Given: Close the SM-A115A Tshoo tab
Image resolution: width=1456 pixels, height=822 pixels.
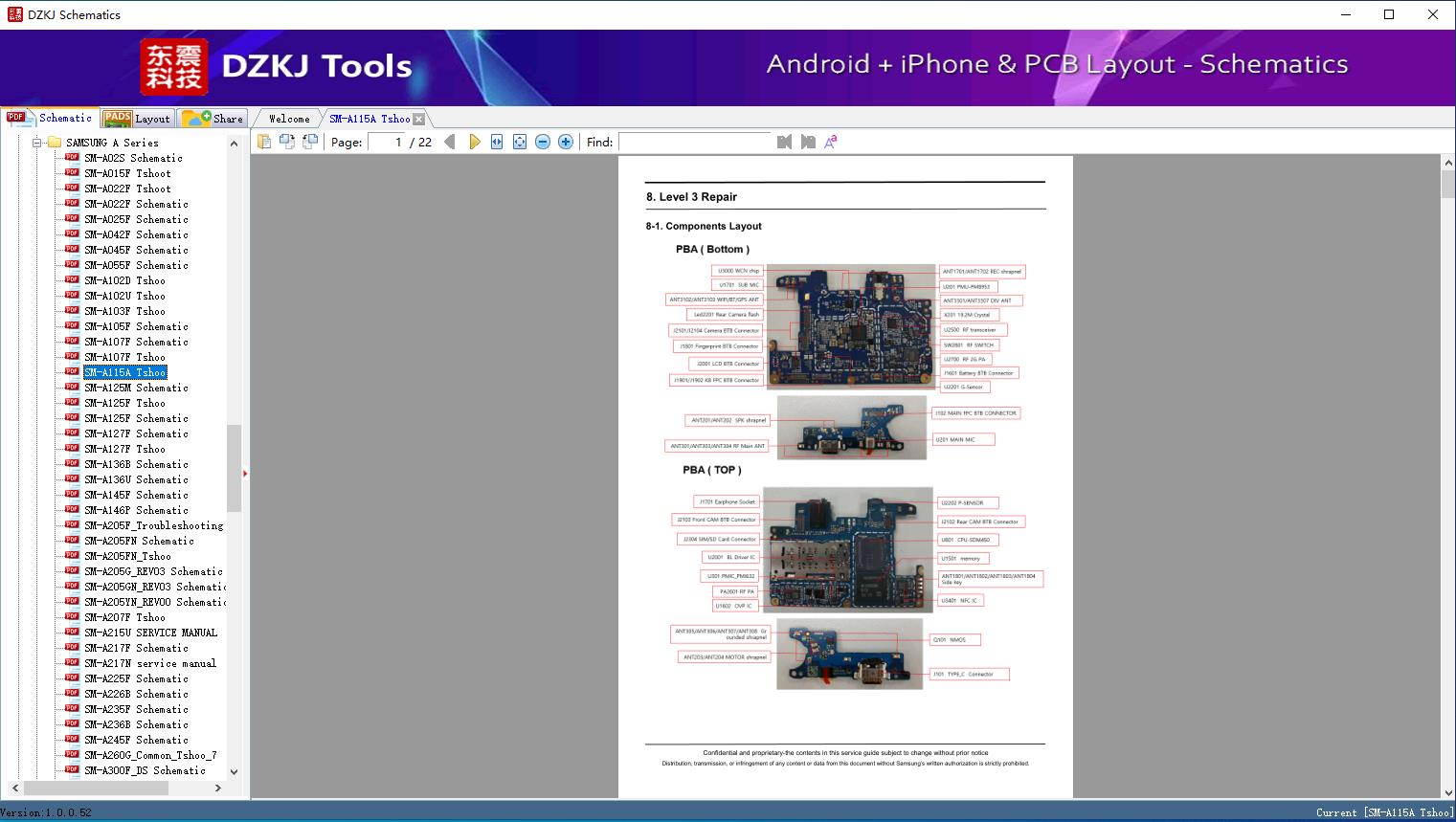Looking at the screenshot, I should (x=418, y=119).
